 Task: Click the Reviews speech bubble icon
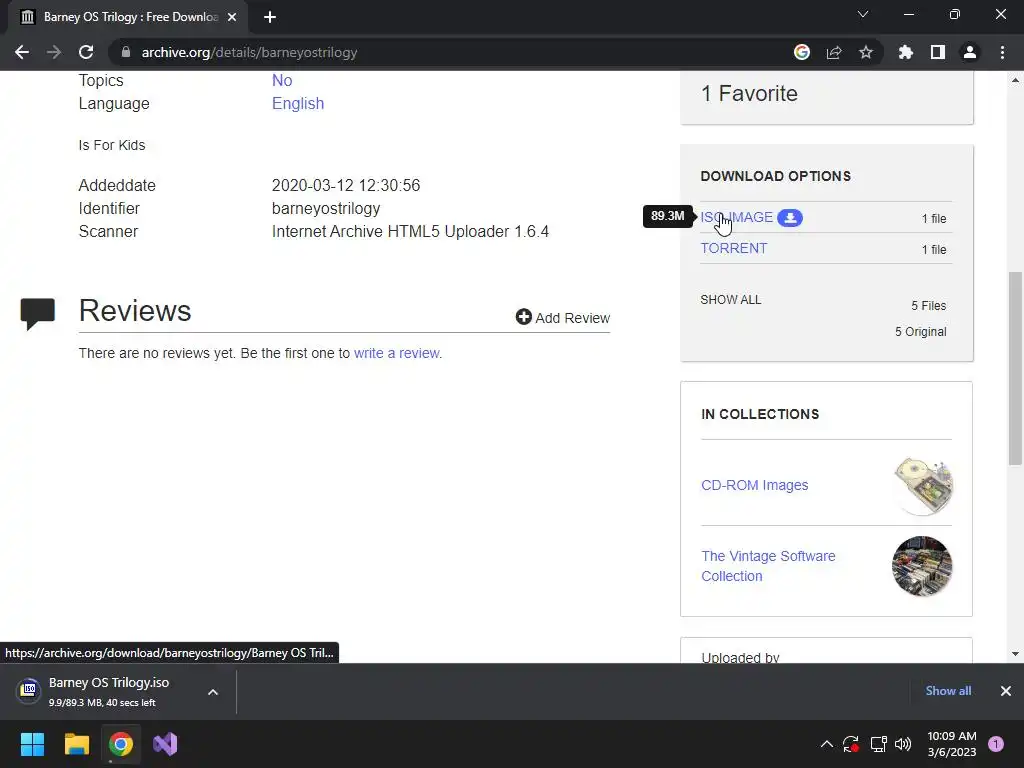(38, 314)
